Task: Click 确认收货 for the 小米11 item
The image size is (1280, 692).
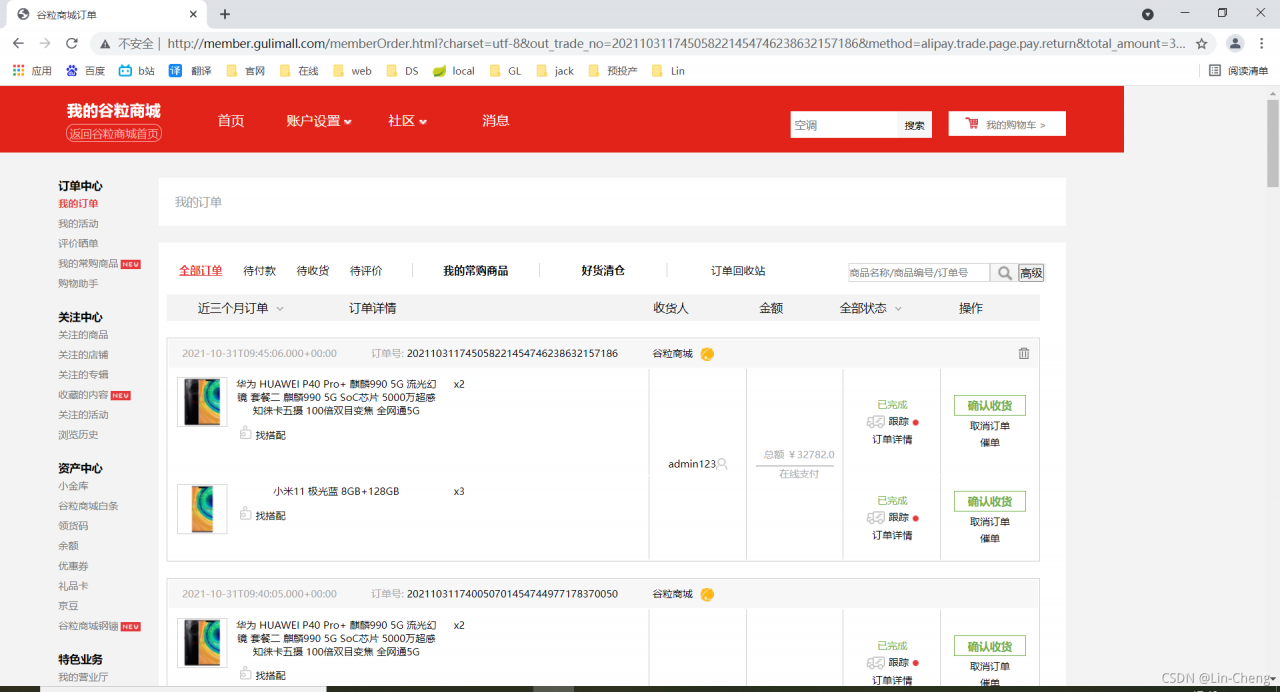Action: coord(990,502)
